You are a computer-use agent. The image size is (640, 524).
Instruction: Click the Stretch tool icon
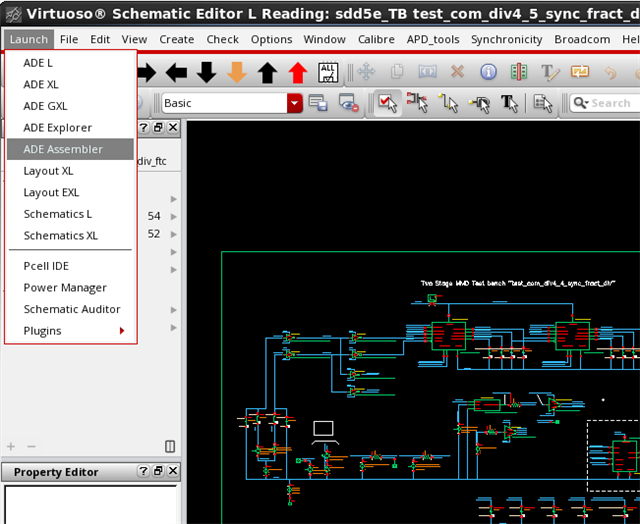[427, 72]
